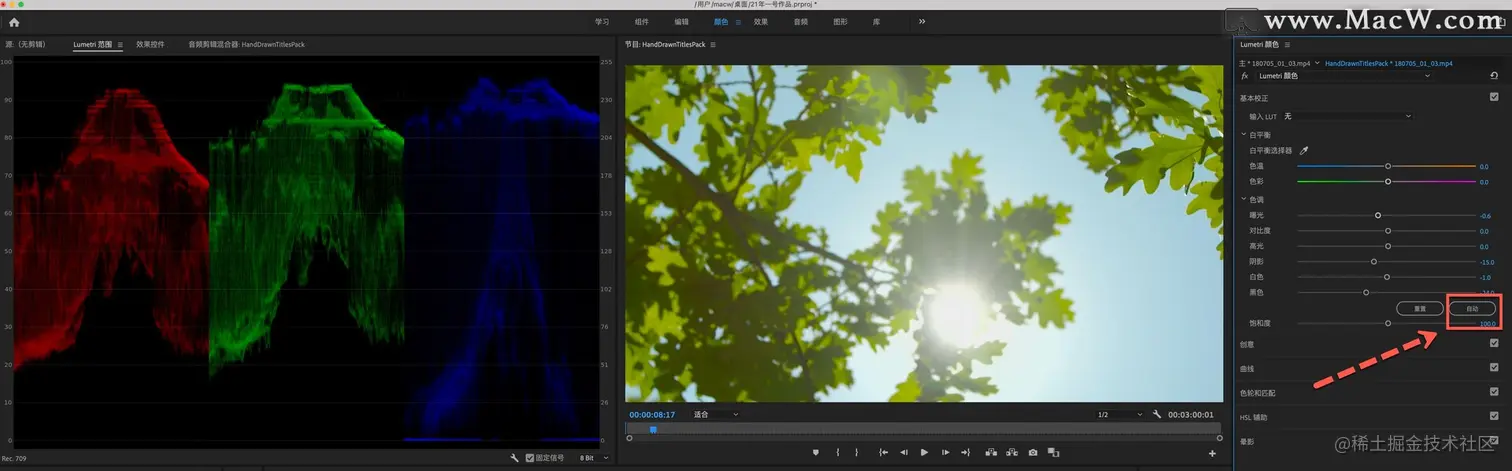
Task: Click the 自动 tone button
Action: (x=1472, y=308)
